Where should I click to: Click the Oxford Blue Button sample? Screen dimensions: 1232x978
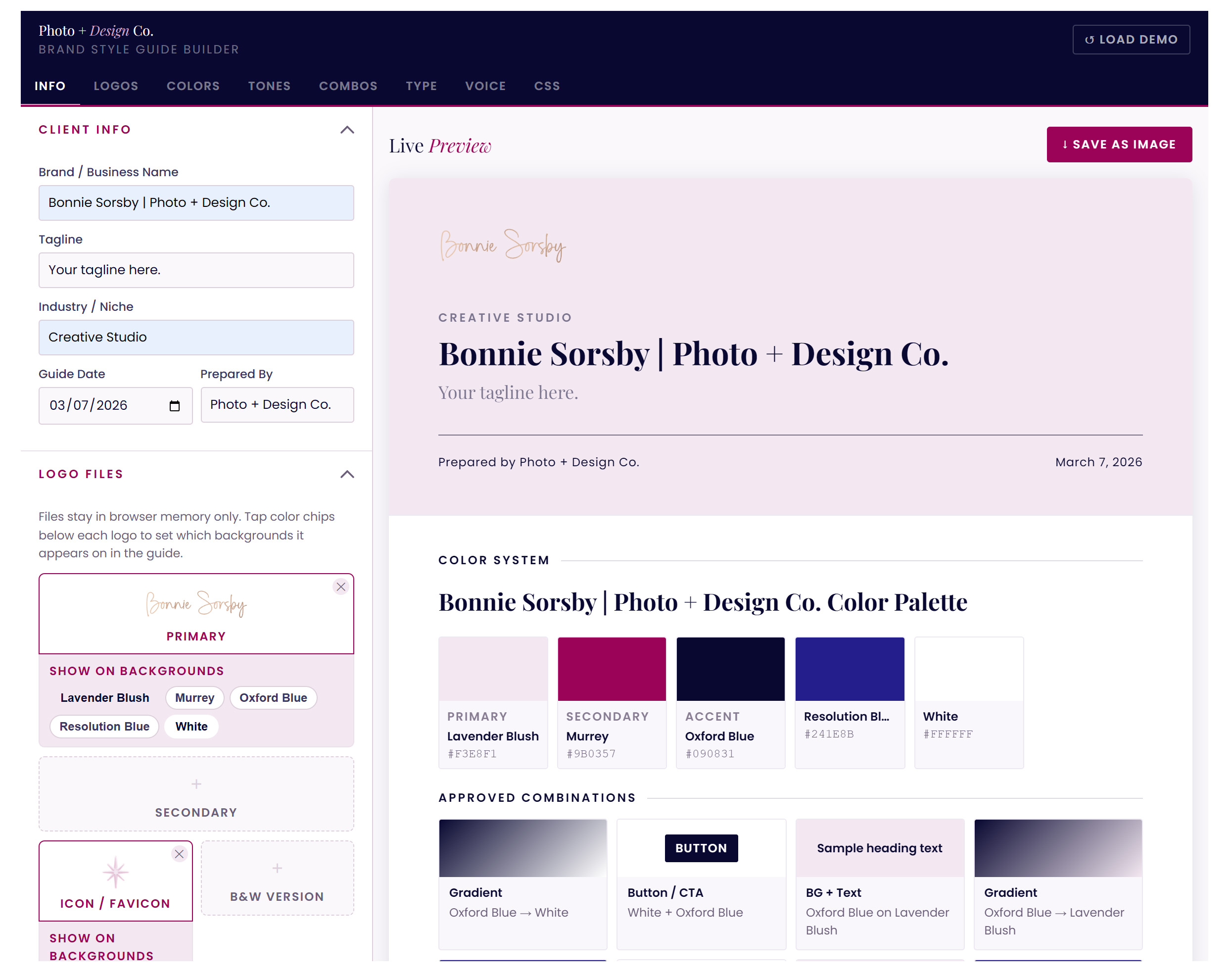pos(701,848)
